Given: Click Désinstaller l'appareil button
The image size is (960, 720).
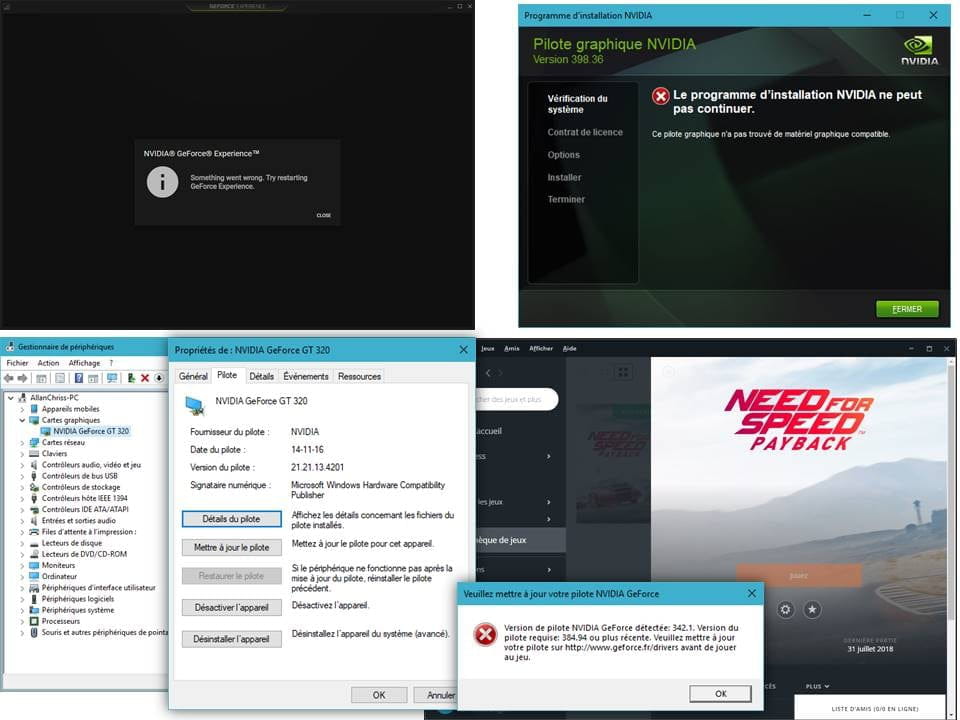Looking at the screenshot, I should [x=231, y=639].
